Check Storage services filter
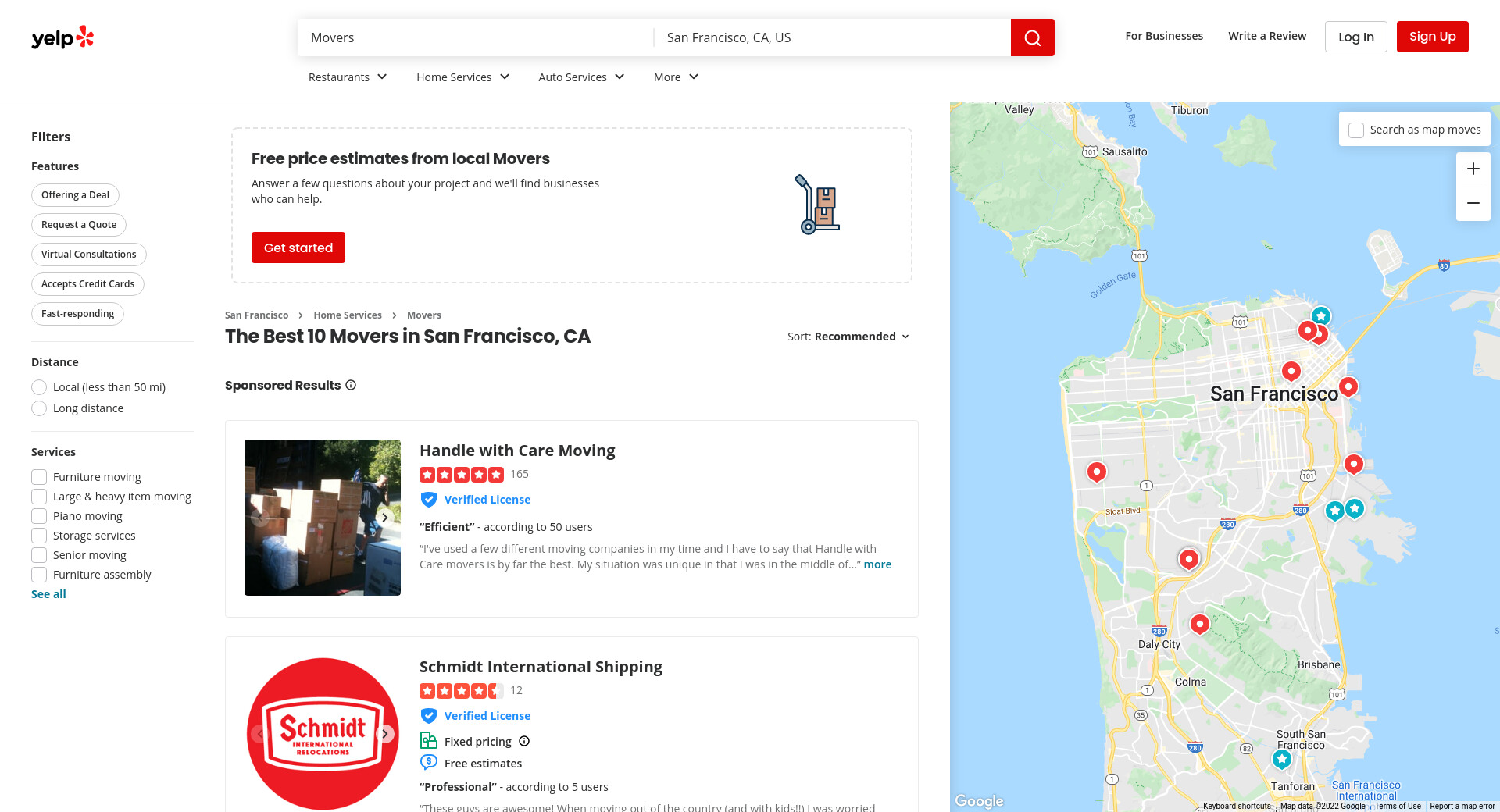 tap(39, 536)
